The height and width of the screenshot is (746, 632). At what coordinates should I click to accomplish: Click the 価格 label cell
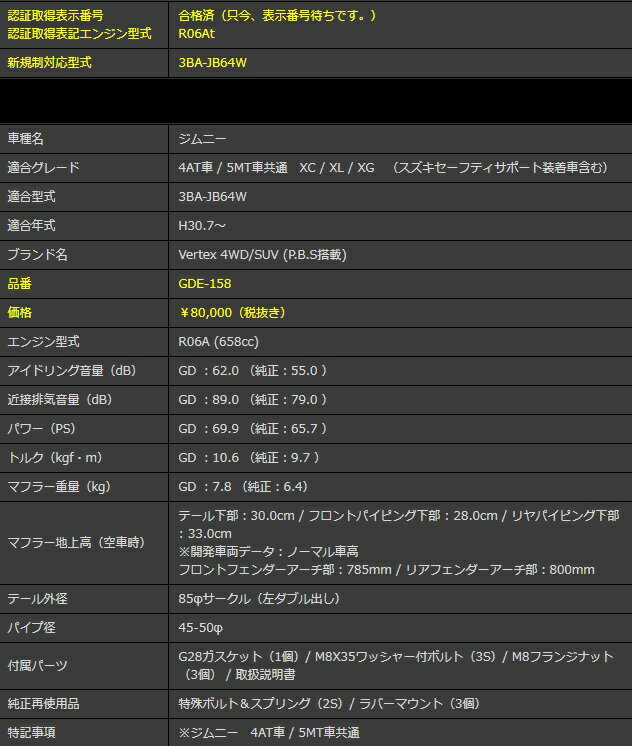tap(22, 312)
